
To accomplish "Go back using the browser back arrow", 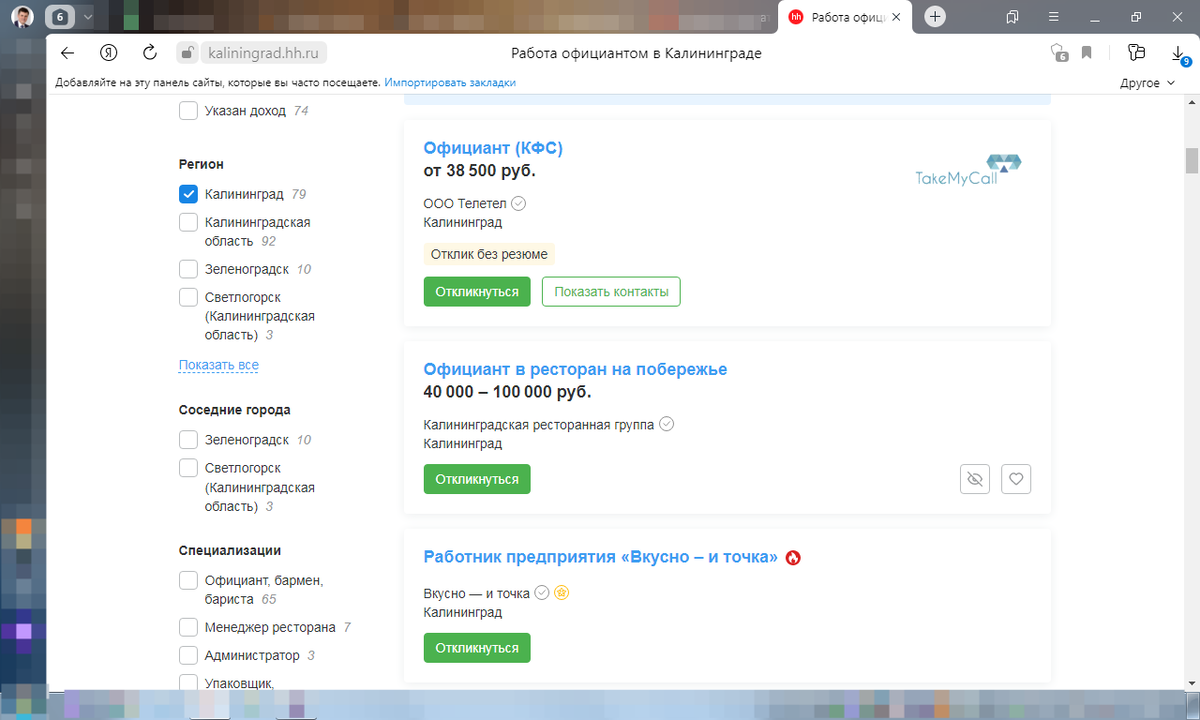I will (x=67, y=53).
